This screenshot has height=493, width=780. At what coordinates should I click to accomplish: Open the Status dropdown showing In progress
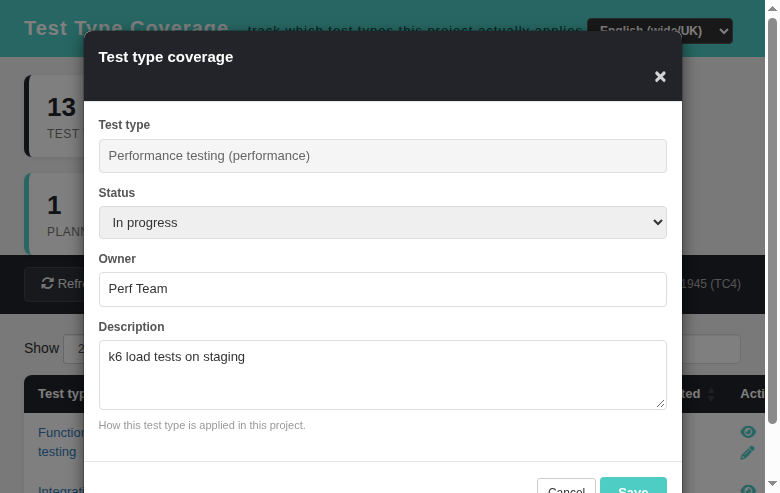pyautogui.click(x=383, y=222)
